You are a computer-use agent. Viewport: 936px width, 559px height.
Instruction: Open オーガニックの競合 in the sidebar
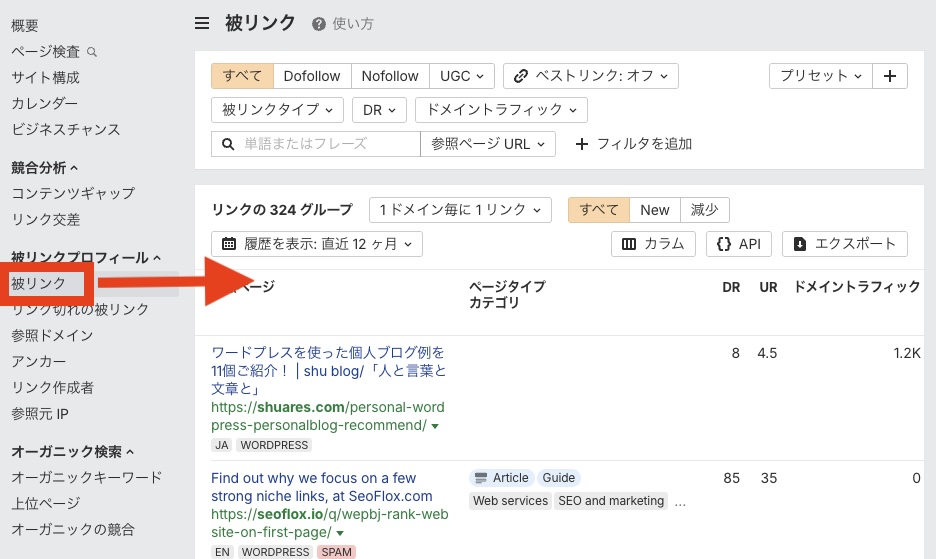tap(73, 530)
